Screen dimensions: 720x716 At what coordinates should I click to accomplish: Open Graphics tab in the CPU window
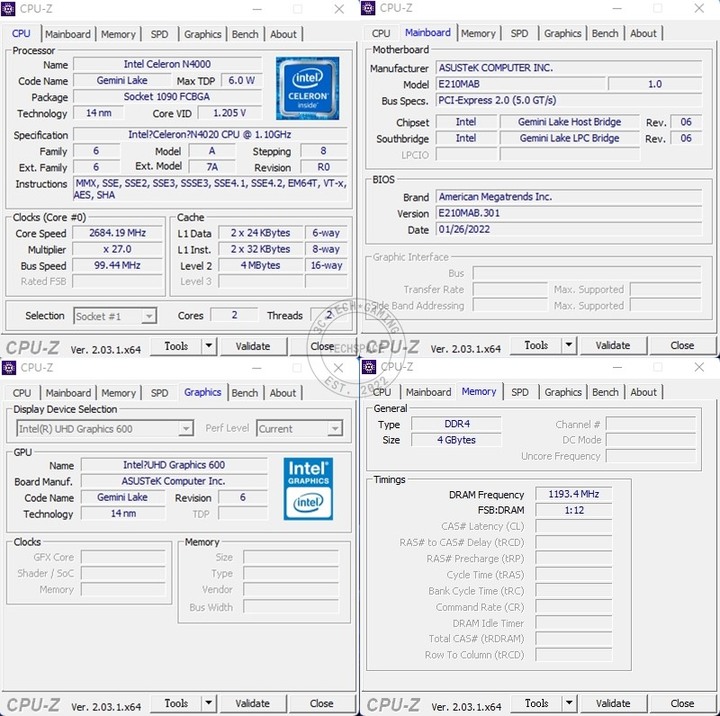(x=202, y=34)
